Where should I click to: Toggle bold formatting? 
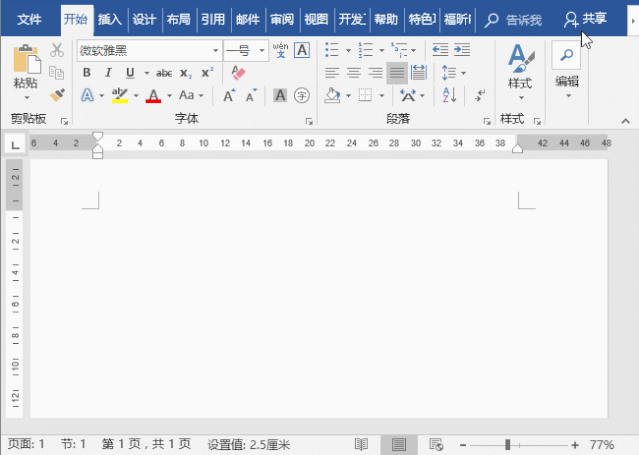coord(87,73)
